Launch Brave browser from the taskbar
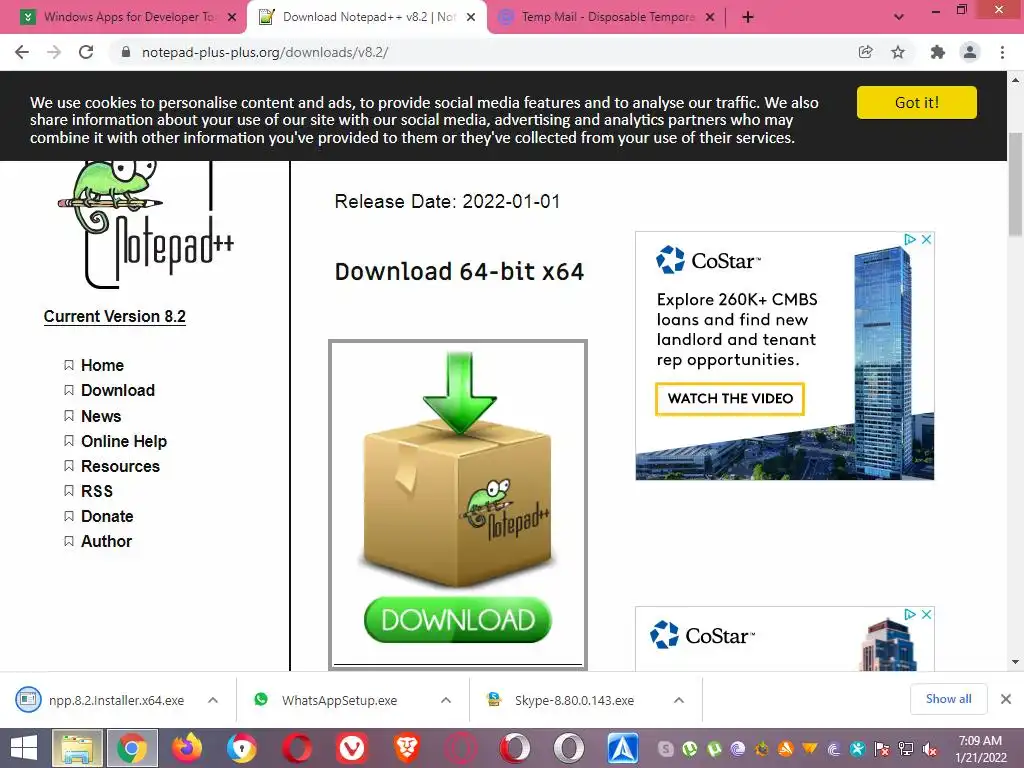 (406, 748)
